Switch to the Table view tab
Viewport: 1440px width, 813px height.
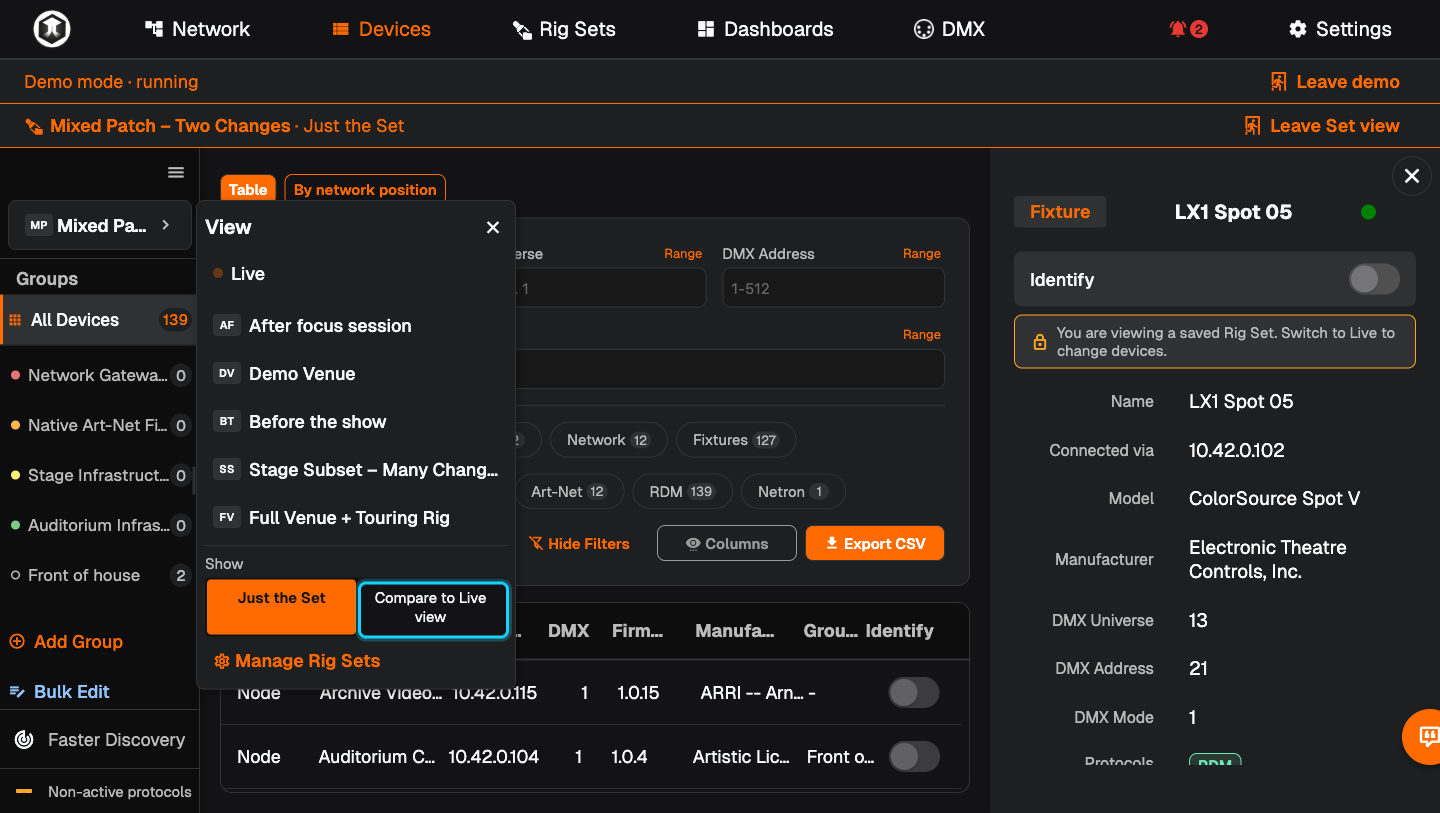click(x=248, y=189)
